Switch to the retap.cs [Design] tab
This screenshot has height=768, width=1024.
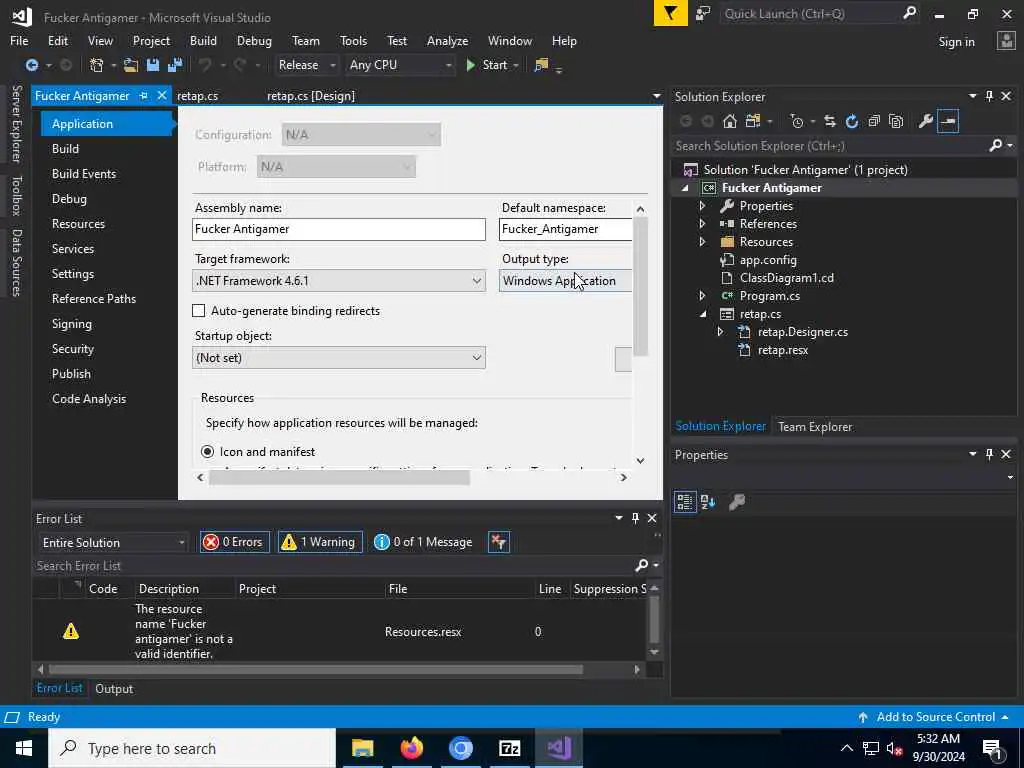coord(311,96)
